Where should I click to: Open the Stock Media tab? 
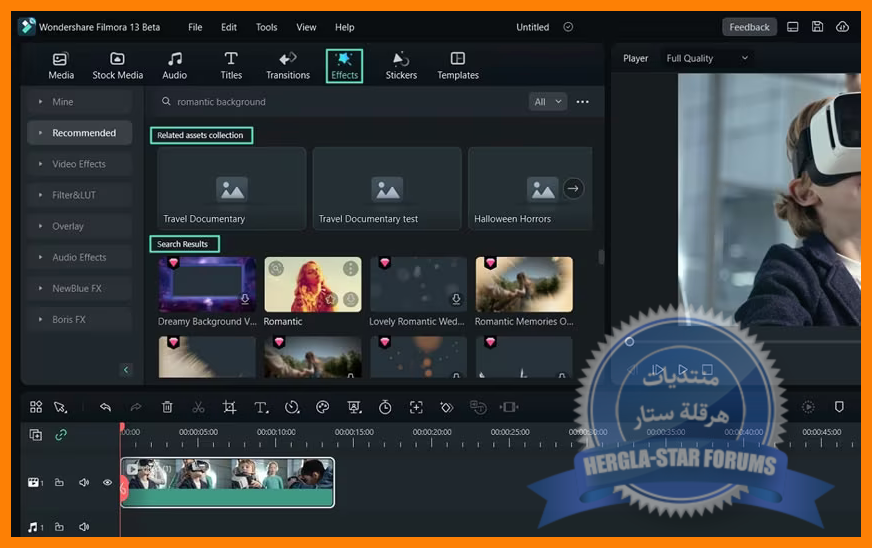click(117, 66)
